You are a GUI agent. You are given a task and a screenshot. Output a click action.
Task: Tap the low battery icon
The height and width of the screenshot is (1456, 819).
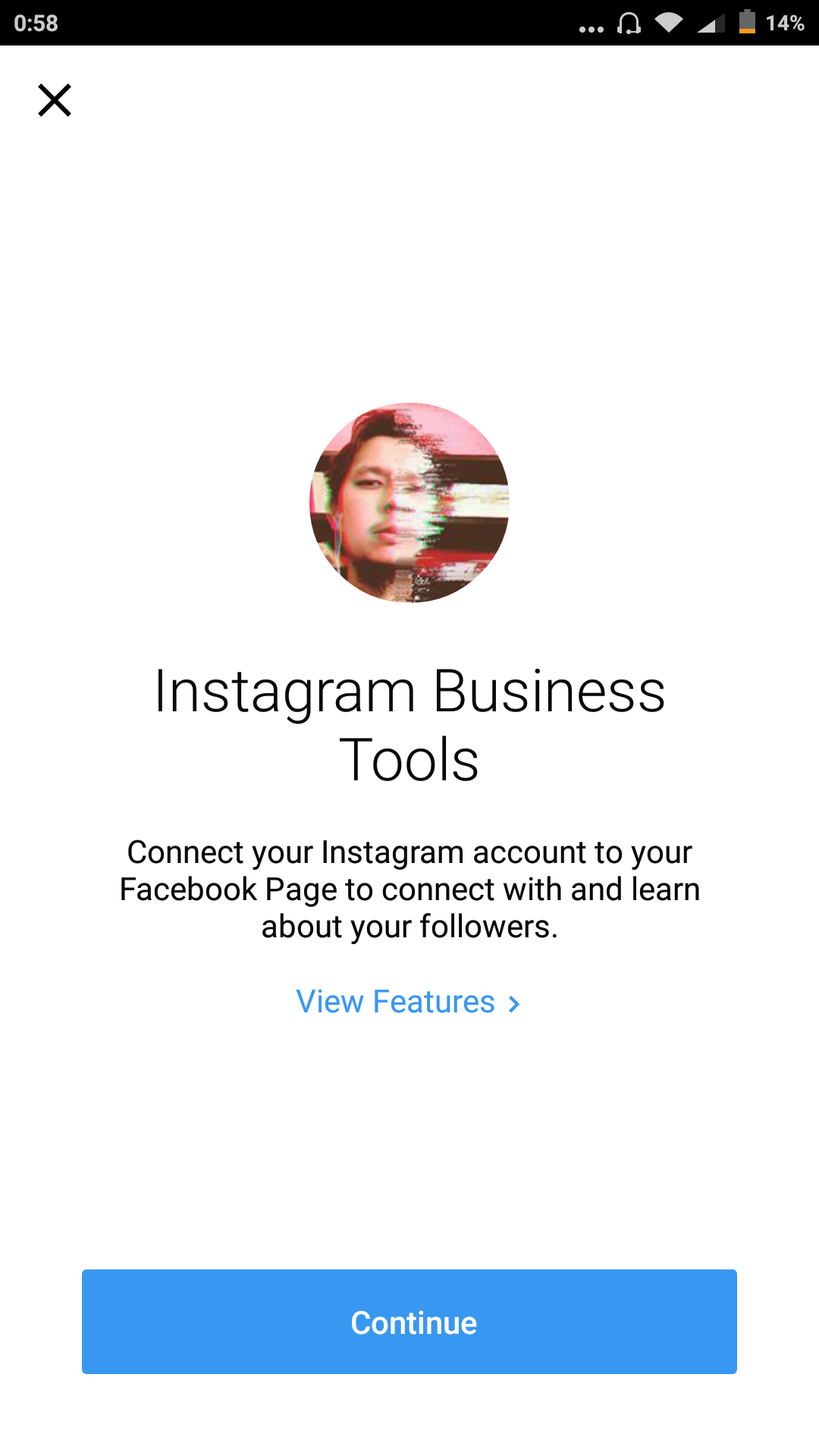(748, 22)
